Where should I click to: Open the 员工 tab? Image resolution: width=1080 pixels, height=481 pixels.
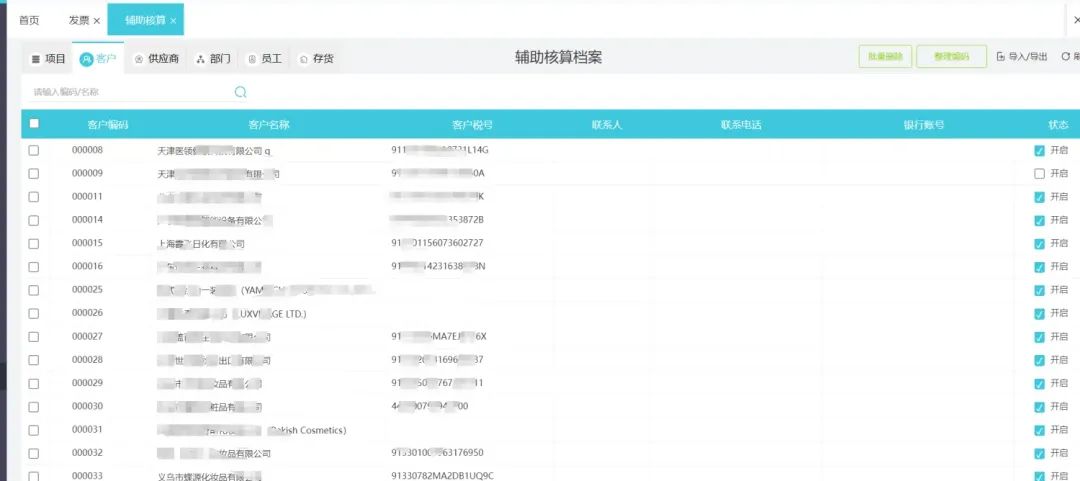pos(264,59)
